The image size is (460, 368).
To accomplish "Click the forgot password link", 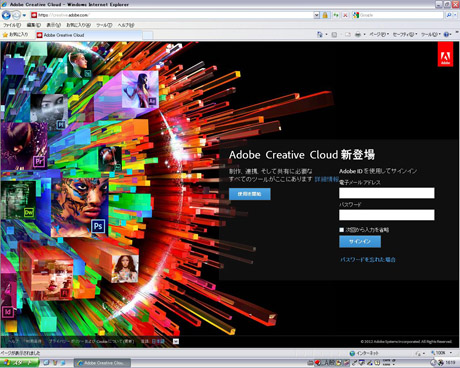I will tap(368, 259).
